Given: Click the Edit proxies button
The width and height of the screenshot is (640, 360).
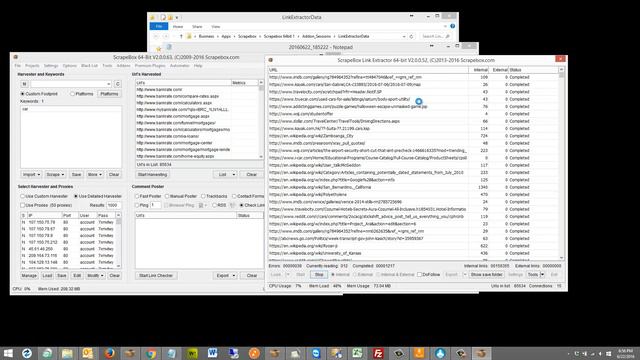Looking at the screenshot, I should (77, 276).
